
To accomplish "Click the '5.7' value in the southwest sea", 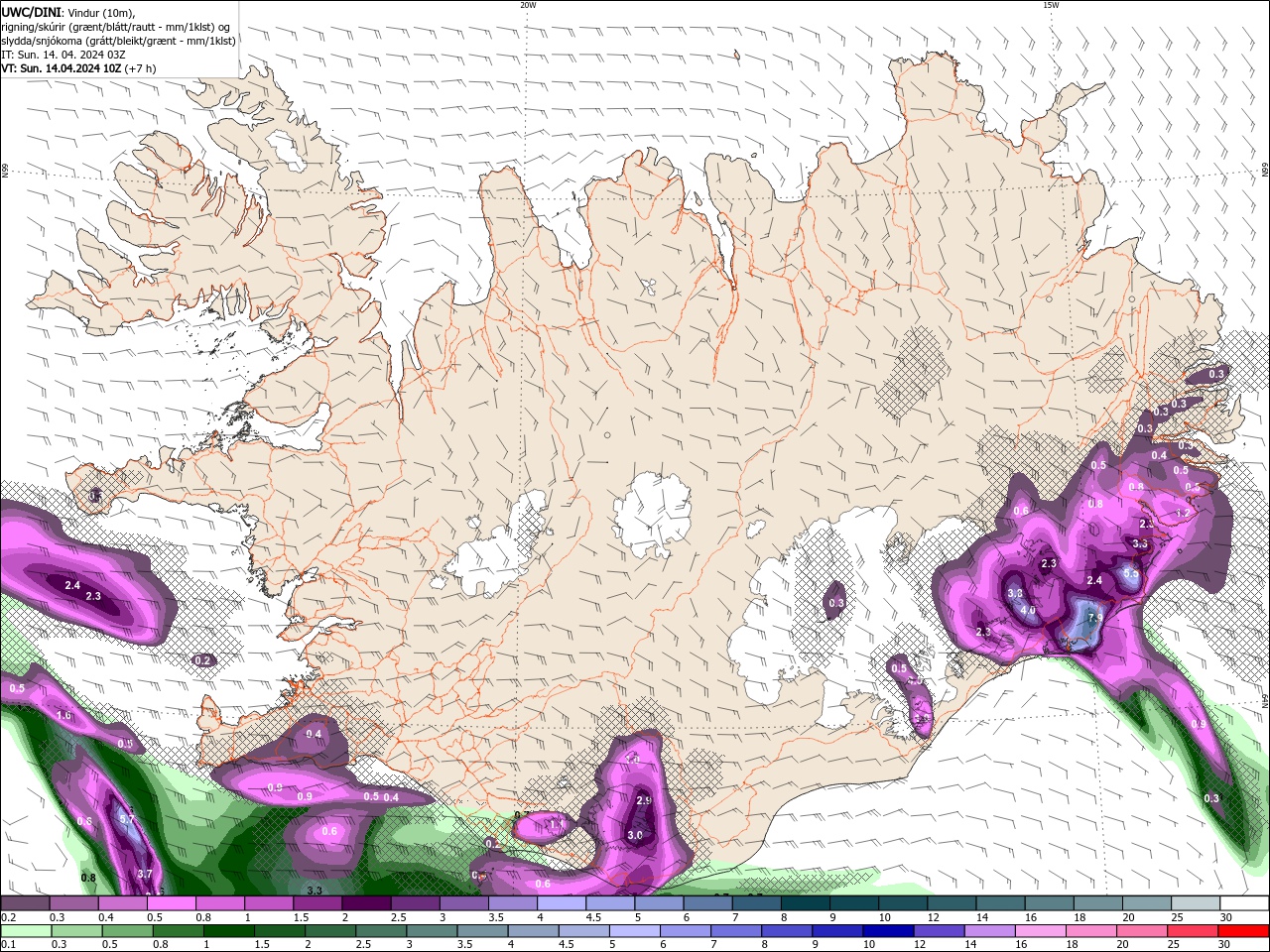I will 127,819.
